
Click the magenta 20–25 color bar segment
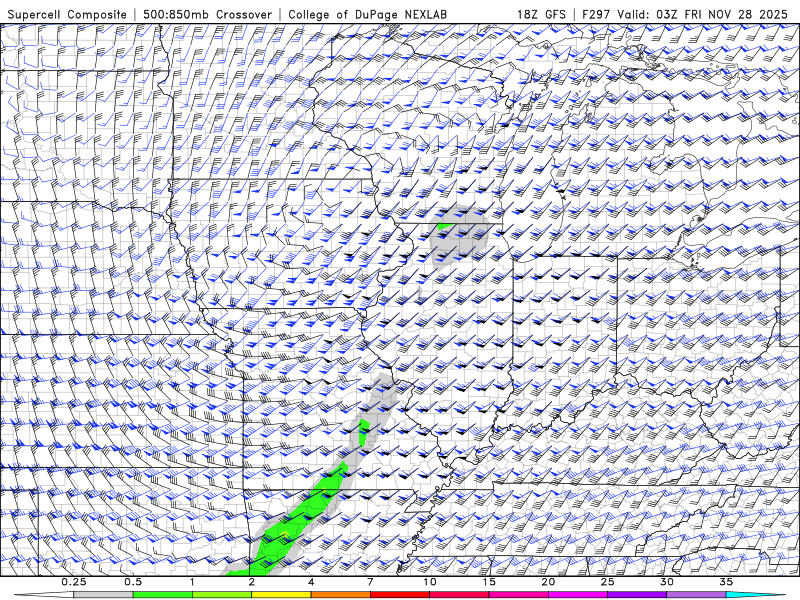578,595
